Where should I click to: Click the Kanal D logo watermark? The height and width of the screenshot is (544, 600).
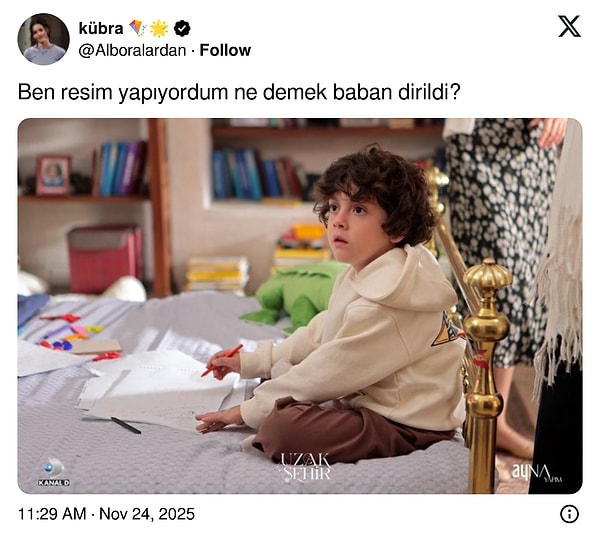54,472
